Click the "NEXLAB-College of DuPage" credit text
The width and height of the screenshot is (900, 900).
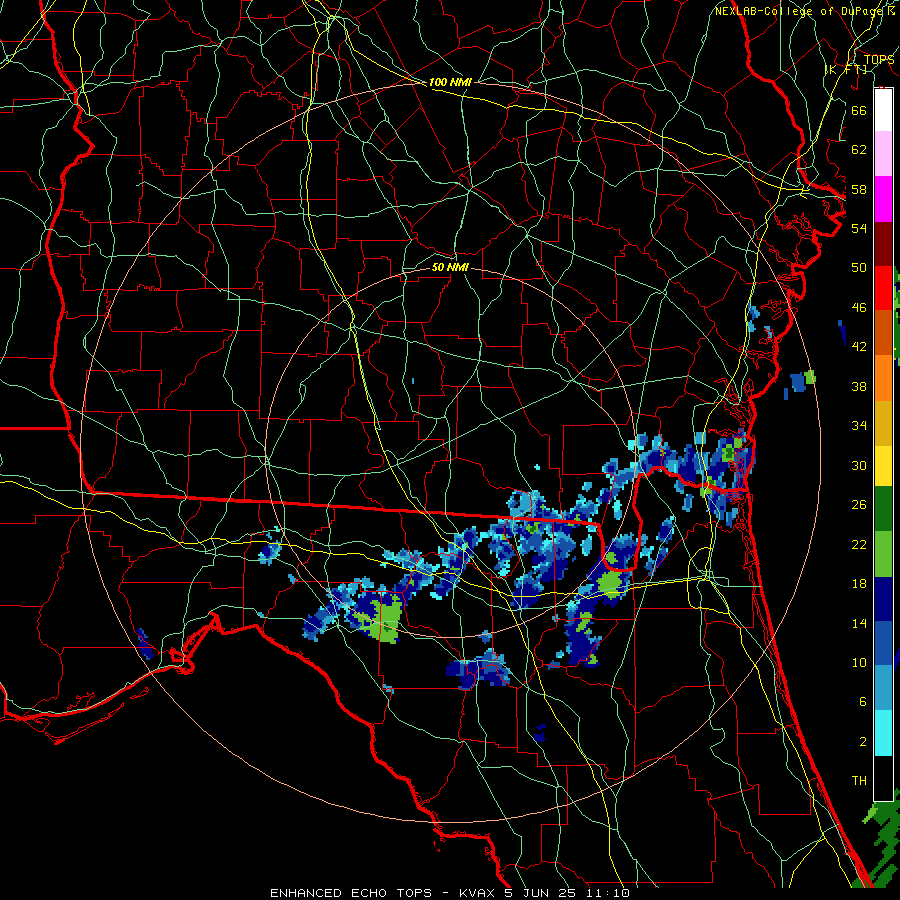[799, 11]
